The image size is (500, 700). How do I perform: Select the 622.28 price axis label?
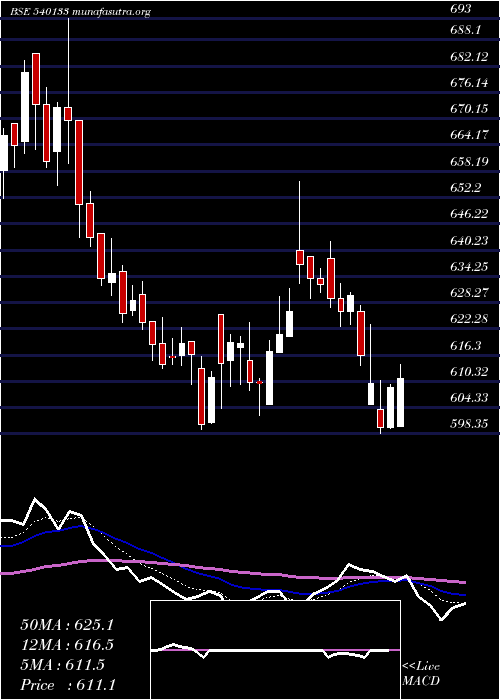[x=470, y=319]
